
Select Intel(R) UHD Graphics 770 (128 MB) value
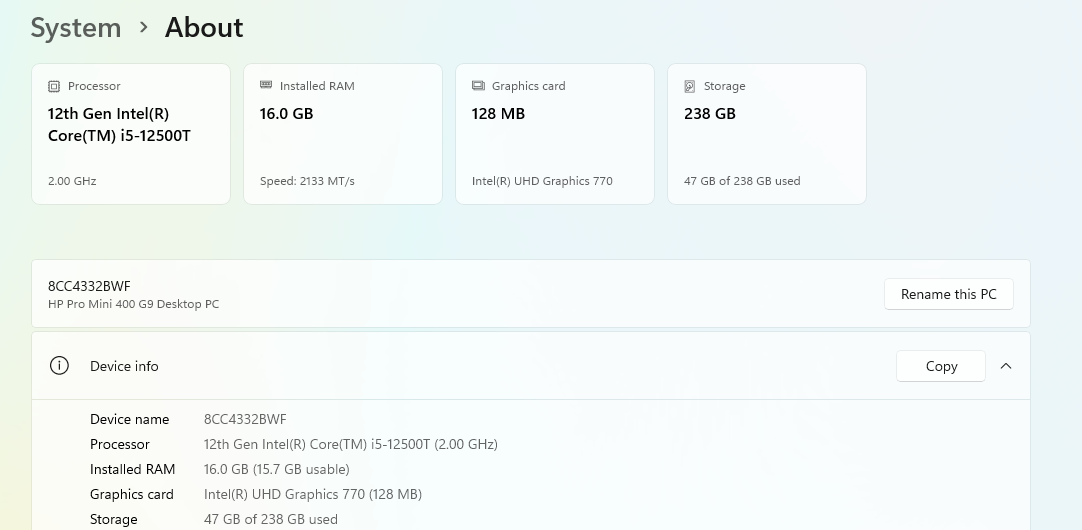313,494
